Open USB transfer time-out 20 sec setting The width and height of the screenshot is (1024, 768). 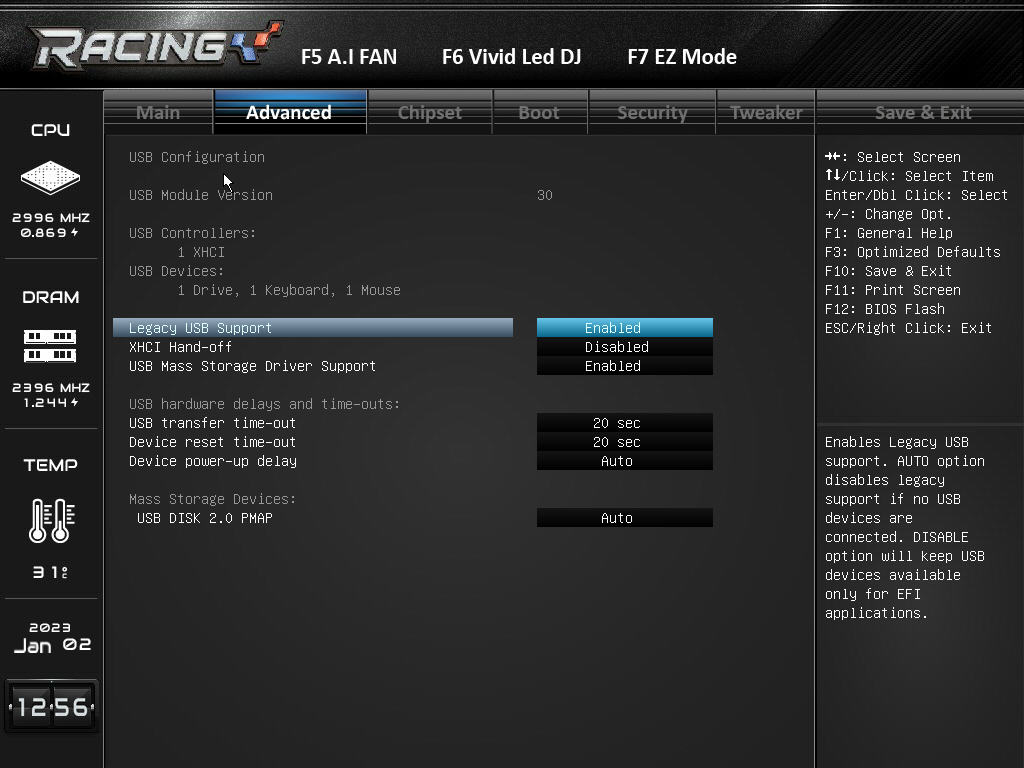coord(624,423)
